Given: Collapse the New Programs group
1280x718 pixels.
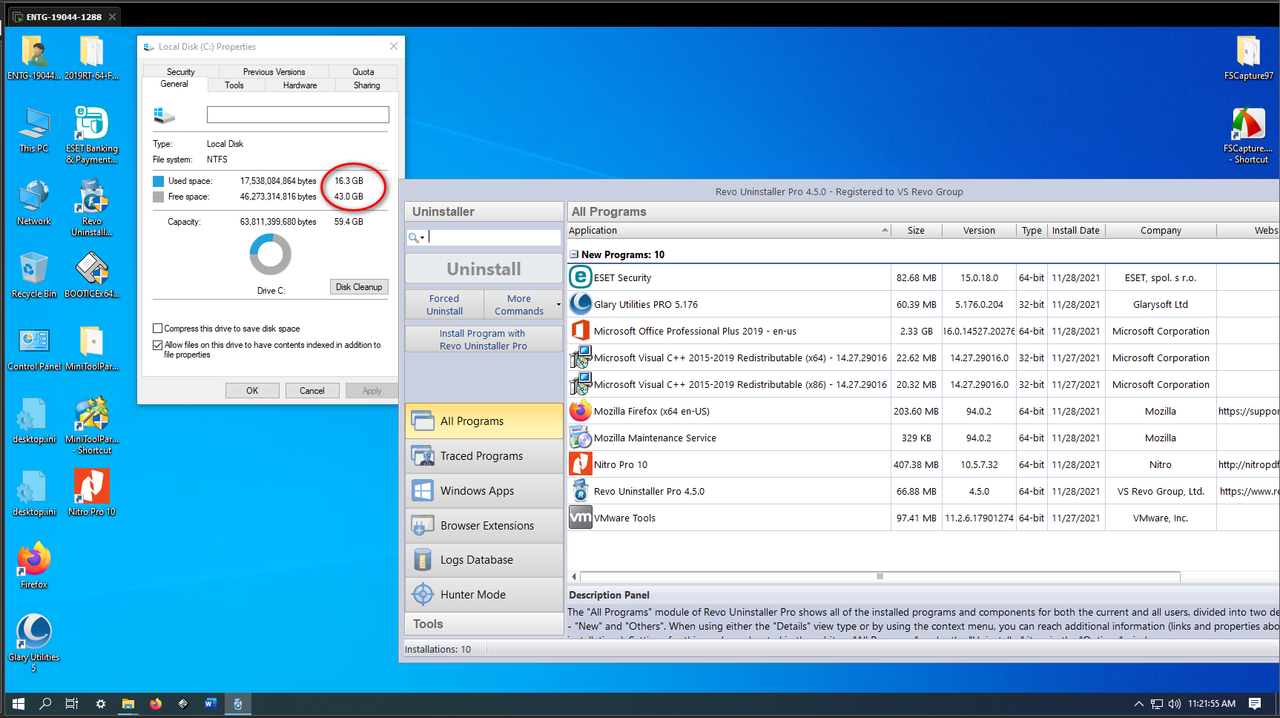Looking at the screenshot, I should coord(574,255).
